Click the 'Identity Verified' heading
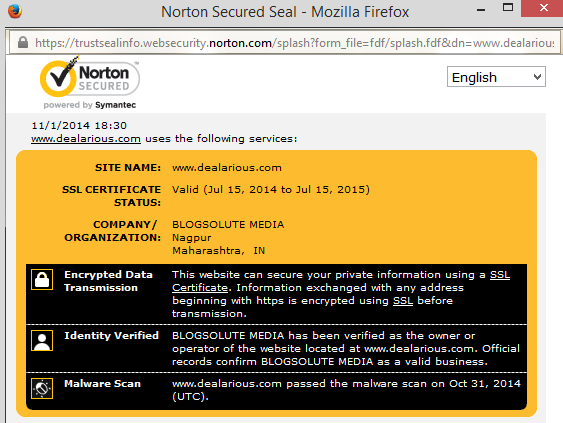Screen dimensions: 563x423 tap(111, 335)
